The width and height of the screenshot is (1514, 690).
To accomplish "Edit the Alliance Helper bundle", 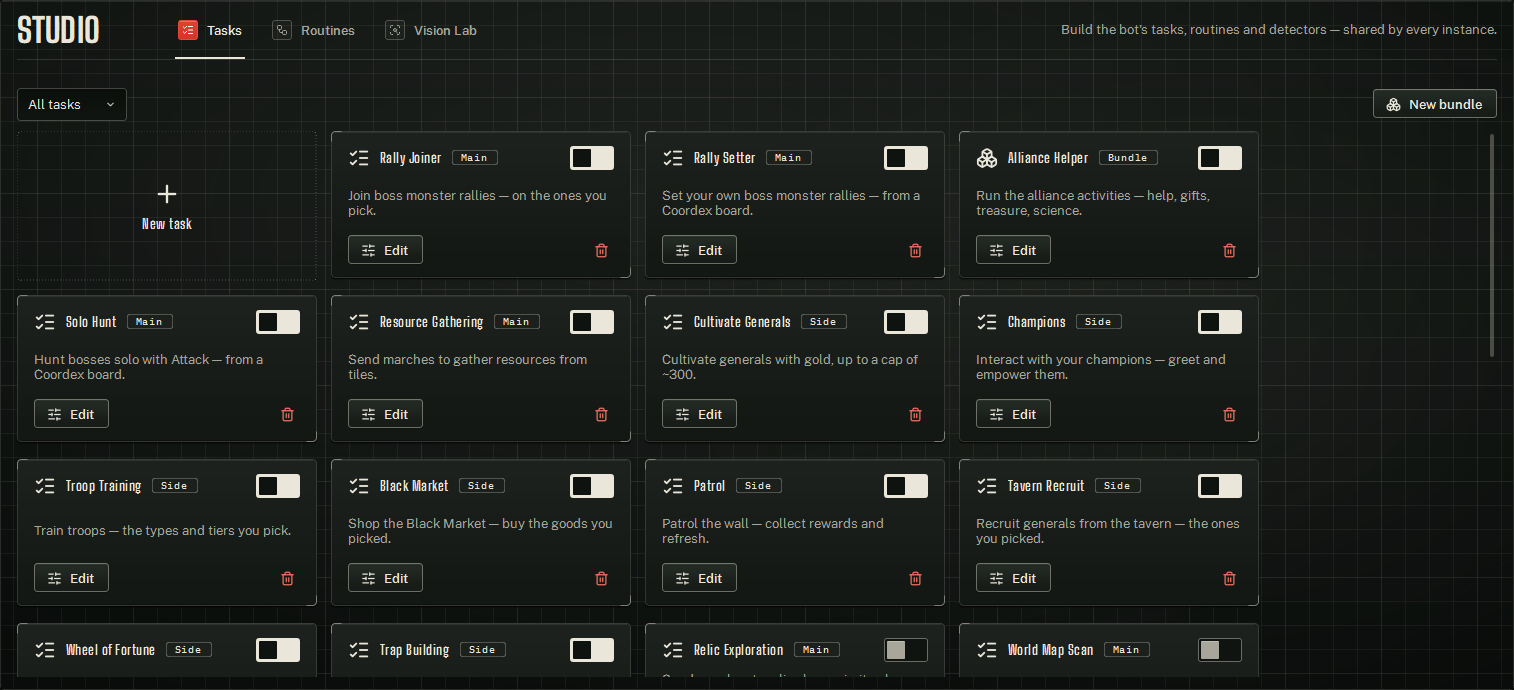I will click(x=1013, y=250).
